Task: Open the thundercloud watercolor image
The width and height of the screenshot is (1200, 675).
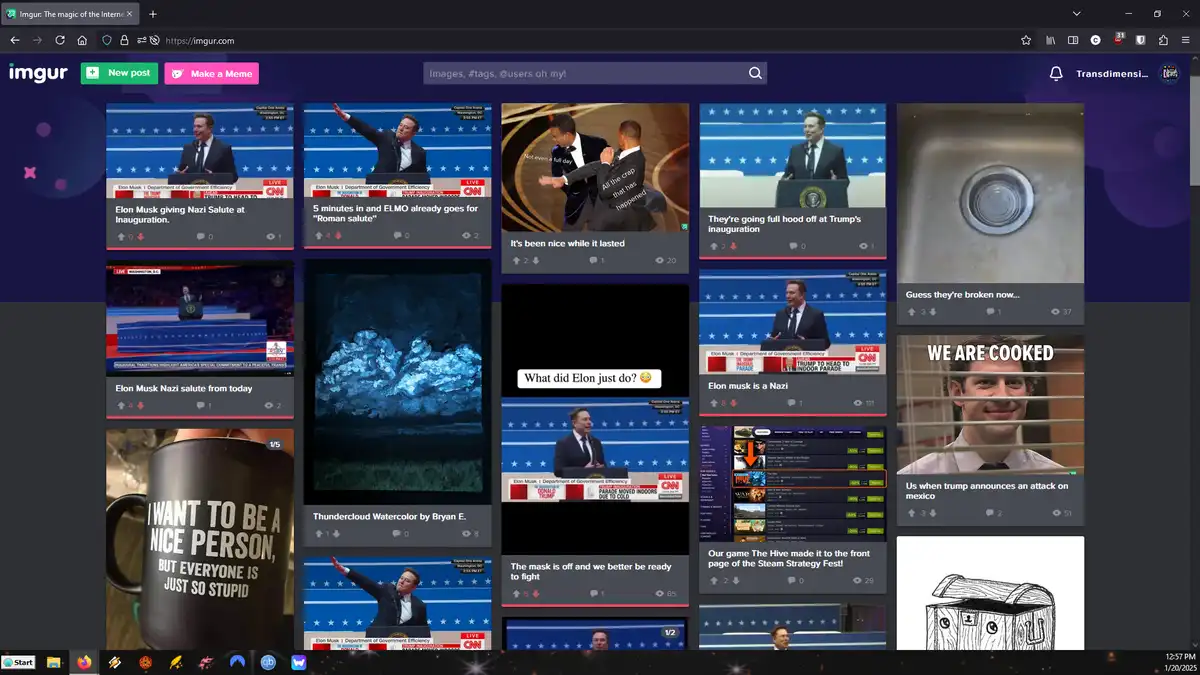Action: coord(397,382)
